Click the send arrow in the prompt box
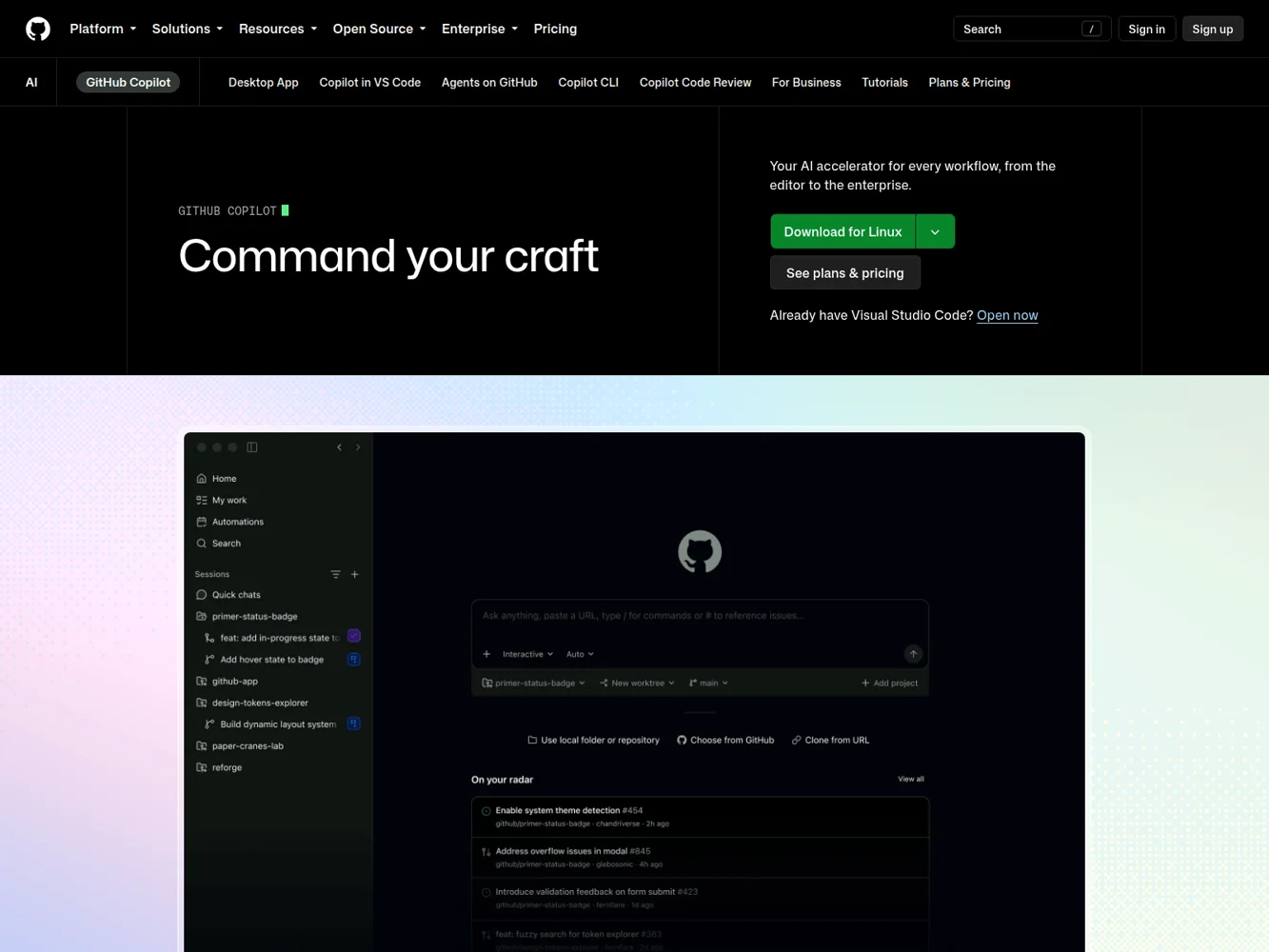 coord(913,654)
